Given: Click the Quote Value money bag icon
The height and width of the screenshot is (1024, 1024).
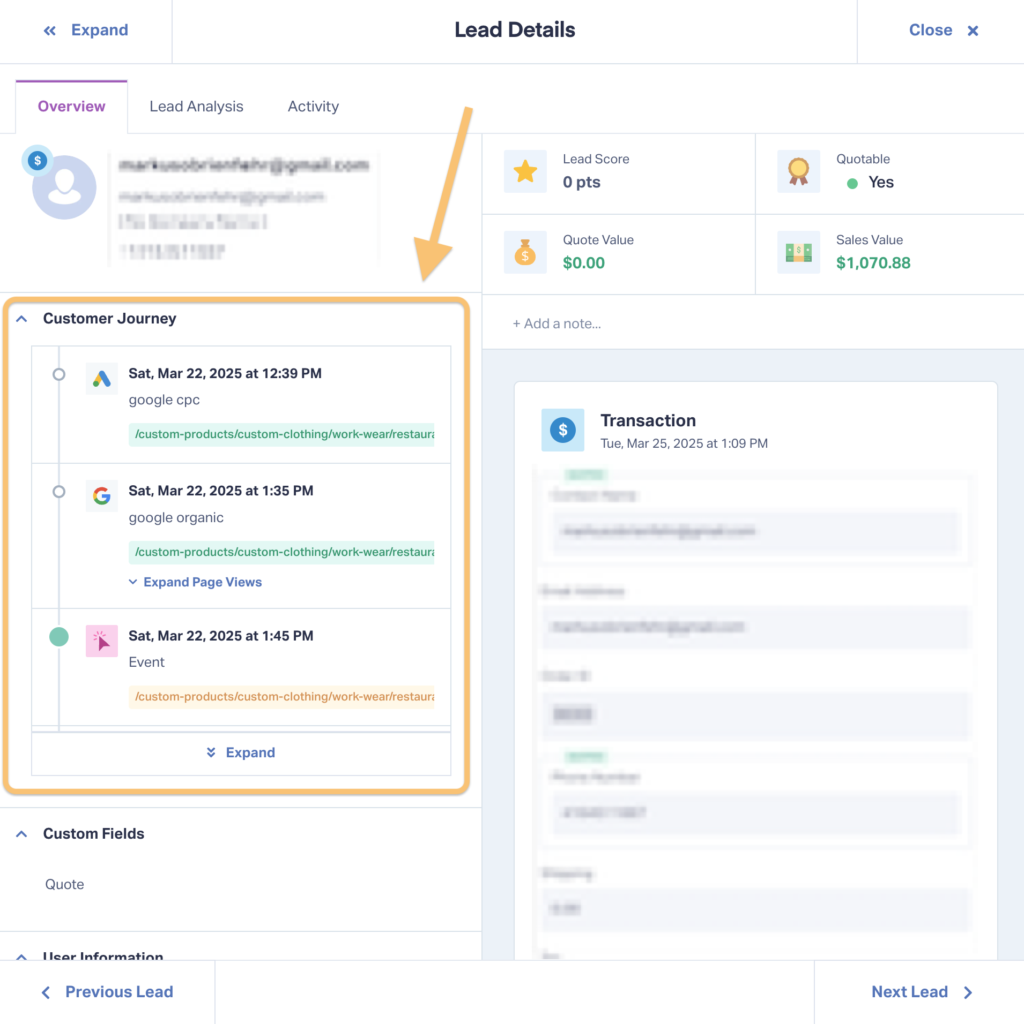Looking at the screenshot, I should 525,253.
